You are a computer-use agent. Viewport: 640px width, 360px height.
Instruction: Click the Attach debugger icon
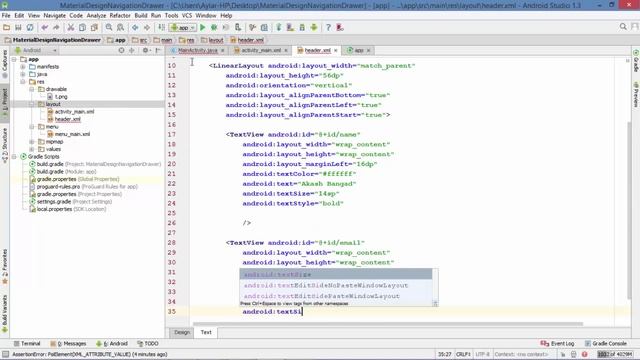(238, 27)
